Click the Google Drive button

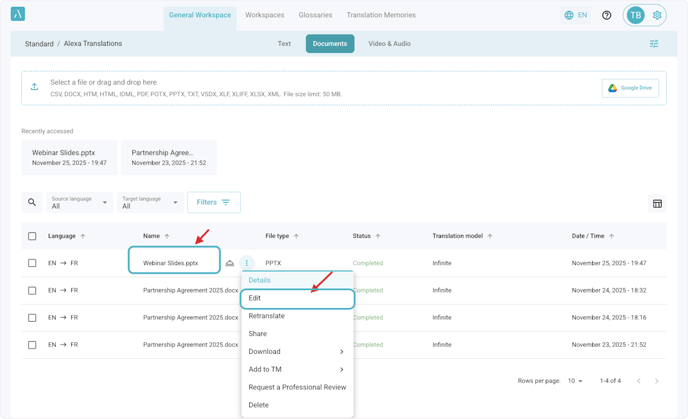click(630, 88)
